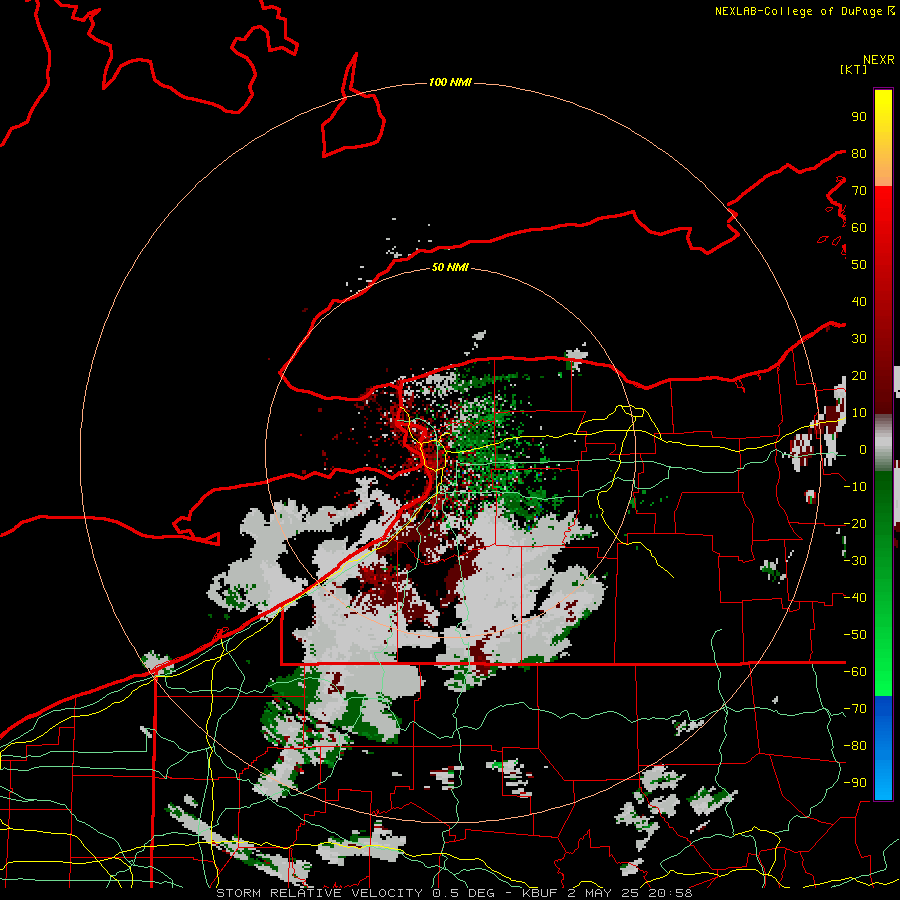Image resolution: width=900 pixels, height=900 pixels.
Task: Click the 50 NMI range ring label
Action: coord(450,267)
